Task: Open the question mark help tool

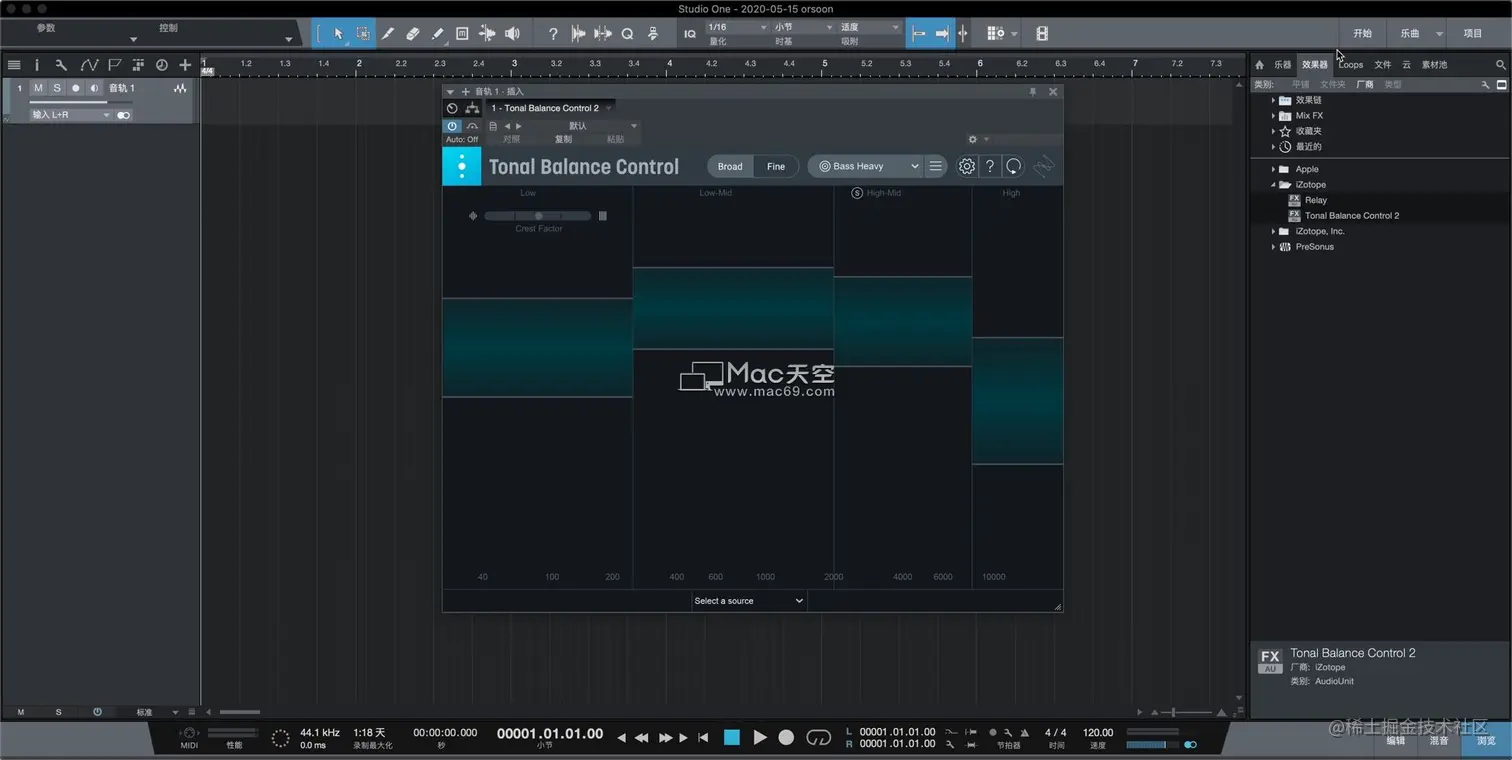Action: pos(553,33)
